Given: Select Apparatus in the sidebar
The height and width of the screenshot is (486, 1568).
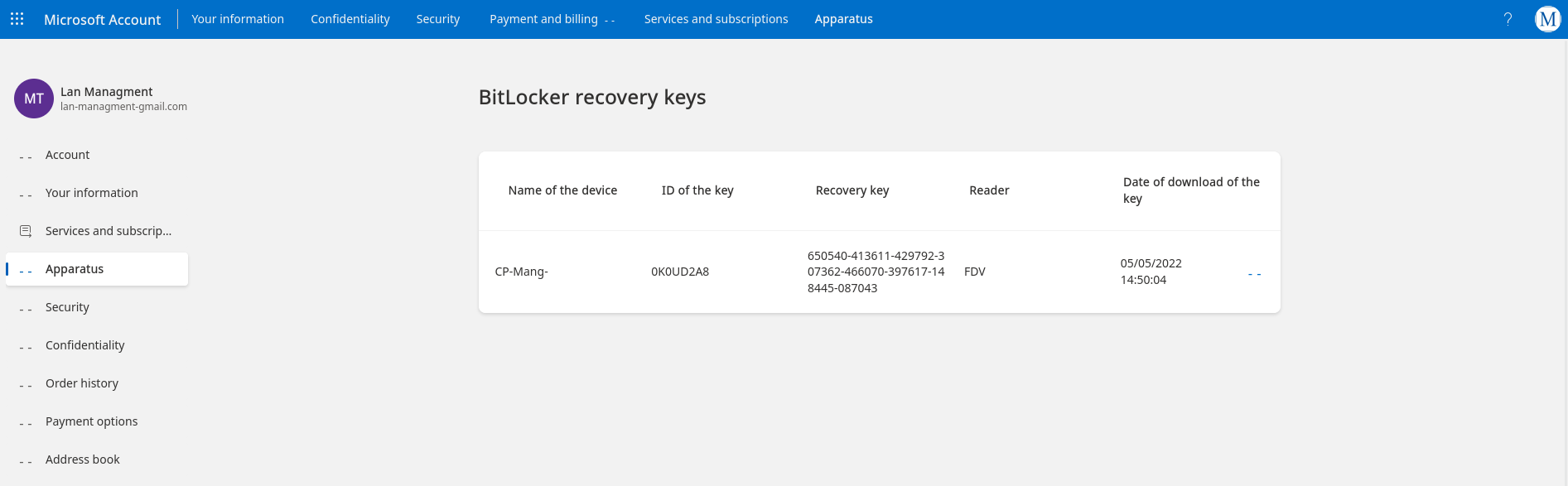Looking at the screenshot, I should pyautogui.click(x=97, y=269).
